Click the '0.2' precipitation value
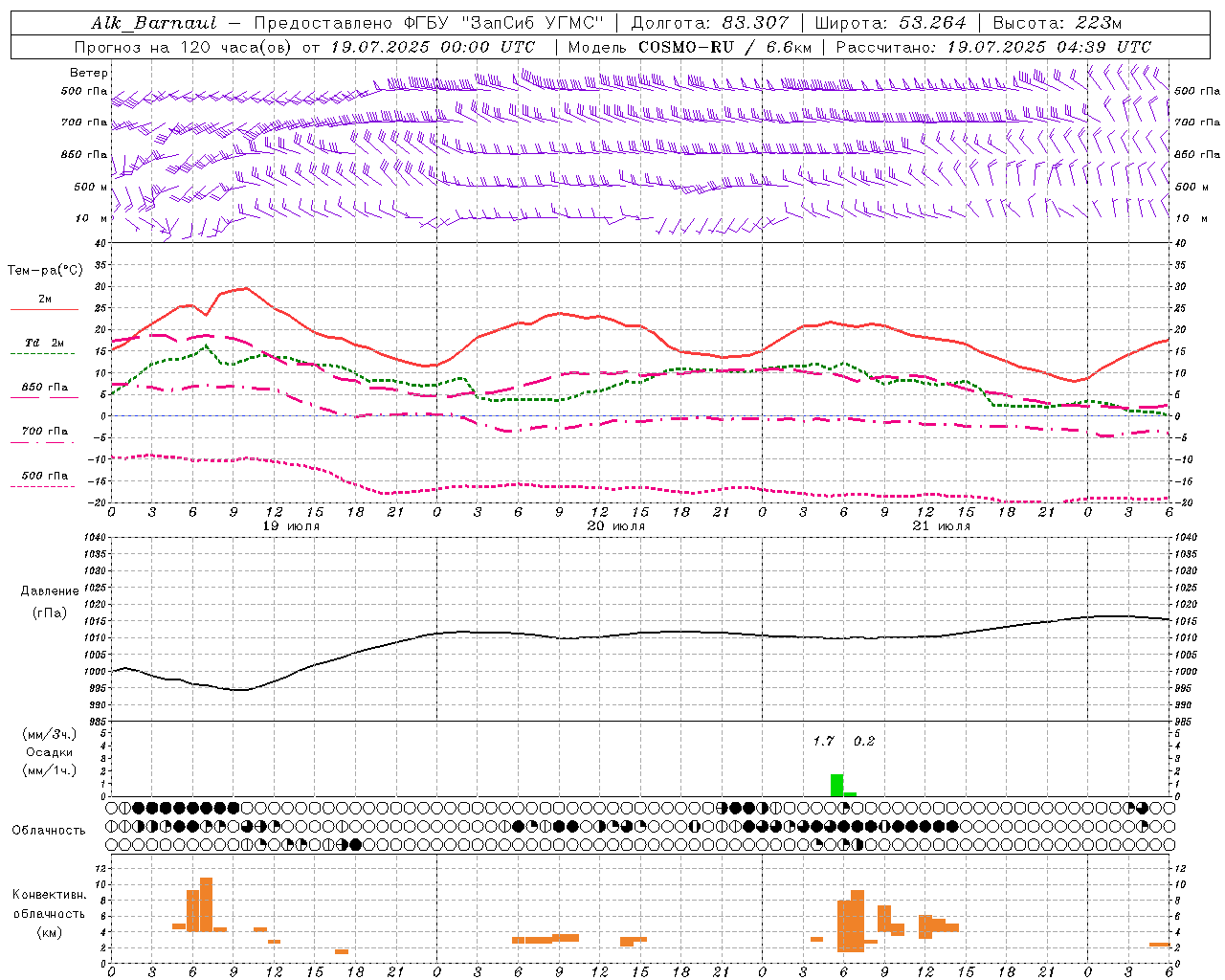 click(x=864, y=741)
